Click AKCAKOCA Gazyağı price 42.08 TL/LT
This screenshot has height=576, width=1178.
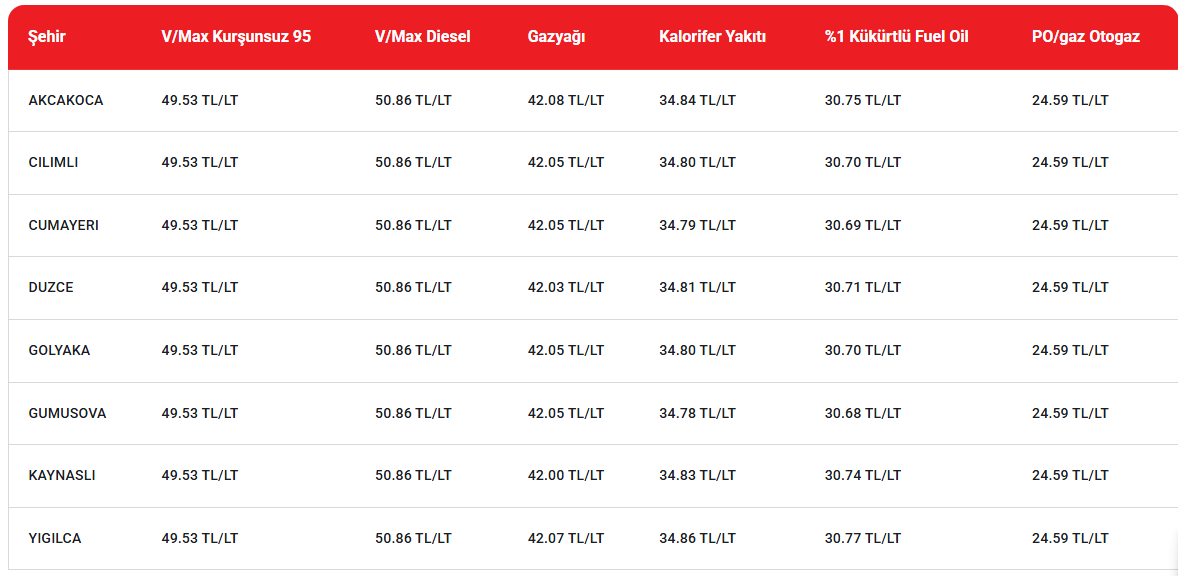(x=566, y=100)
